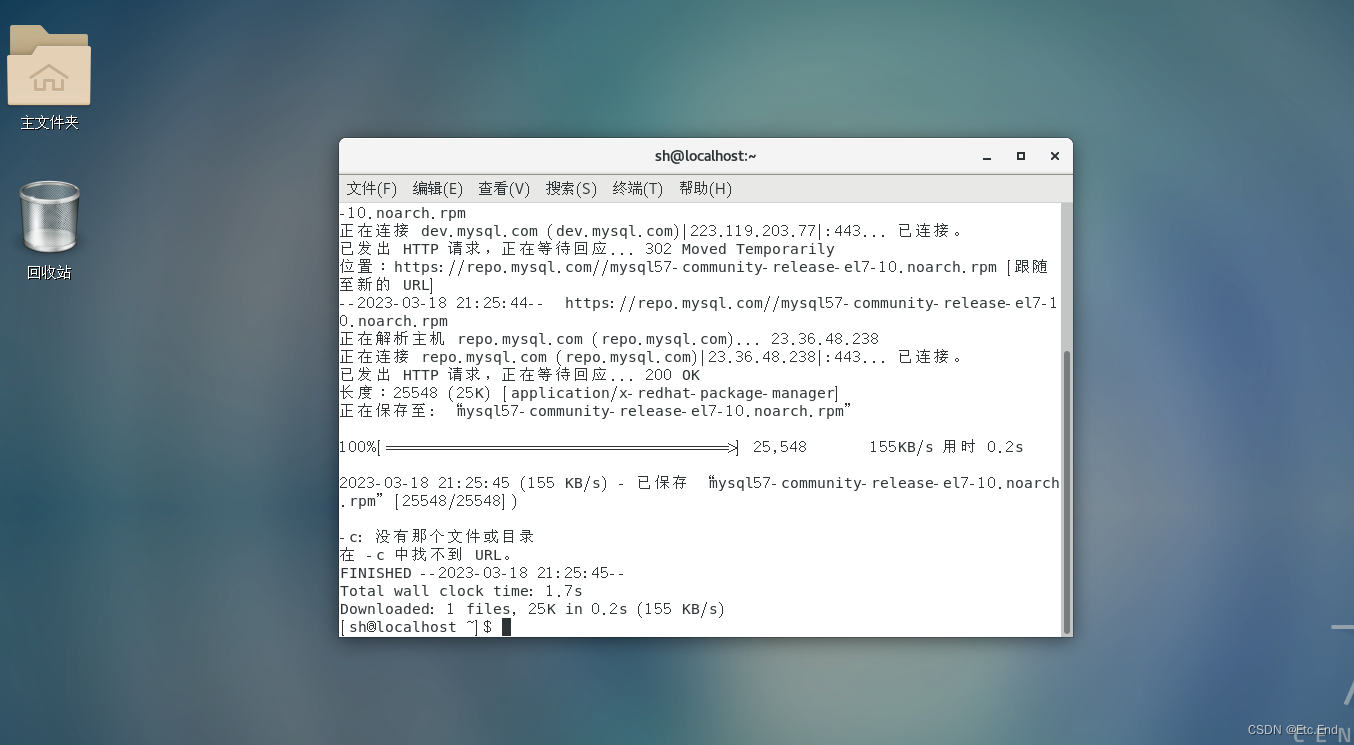Image resolution: width=1354 pixels, height=745 pixels.
Task: Click the 'FINISHED --2023-03-18 21:25:45--' line
Action: click(x=482, y=573)
